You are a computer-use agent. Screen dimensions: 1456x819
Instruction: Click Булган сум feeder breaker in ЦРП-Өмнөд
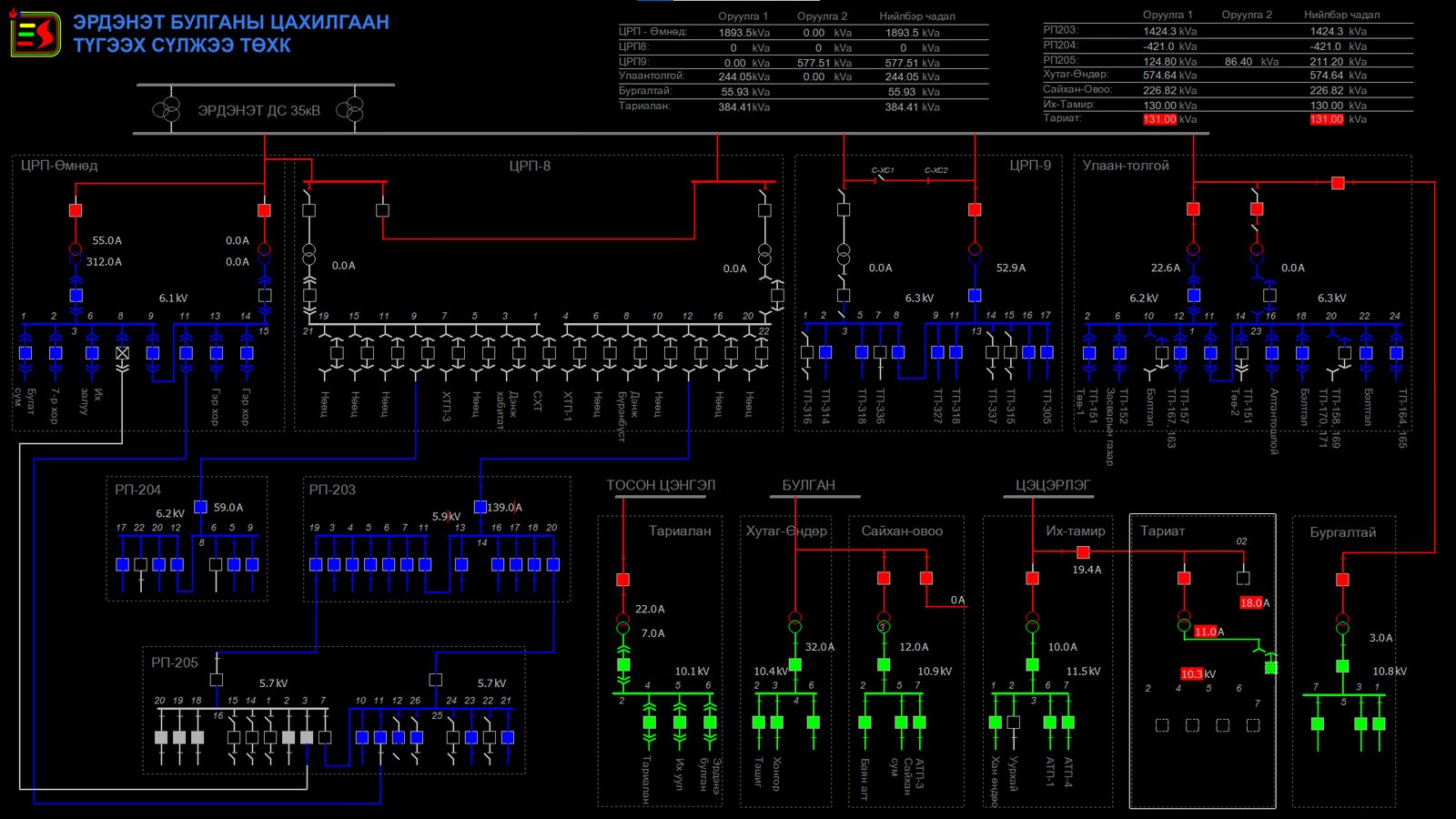point(25,352)
